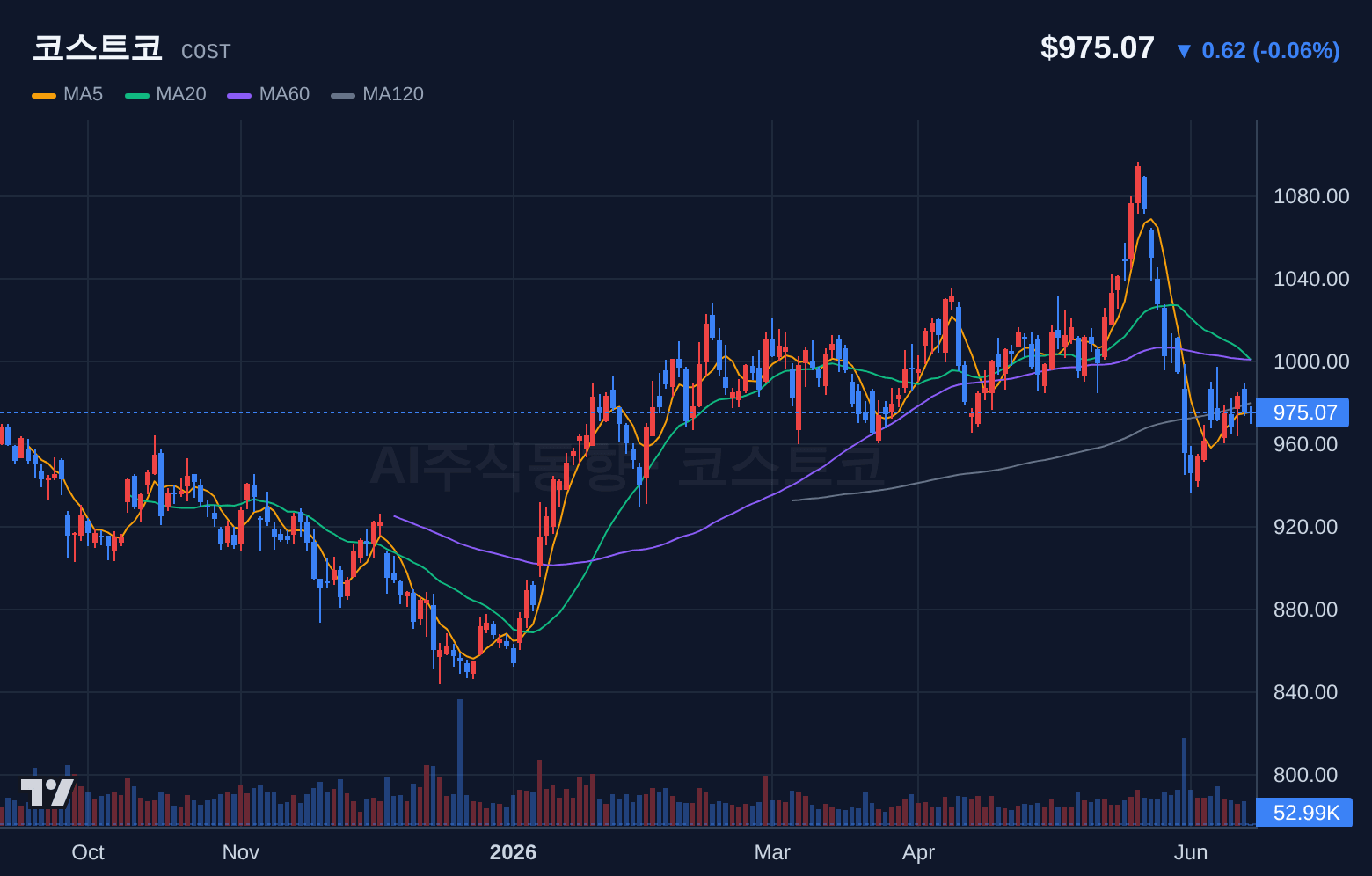Screen dimensions: 1372x876
Task: Click the Nov time axis label
Action: pos(241,852)
